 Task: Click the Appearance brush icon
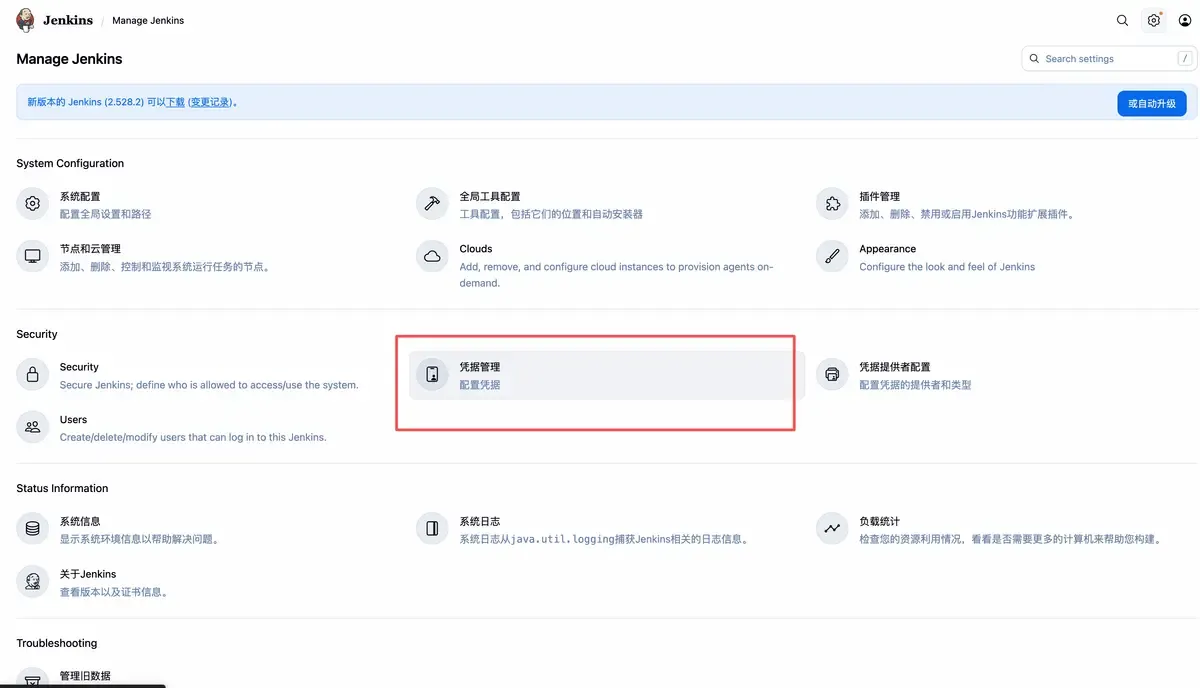click(832, 257)
